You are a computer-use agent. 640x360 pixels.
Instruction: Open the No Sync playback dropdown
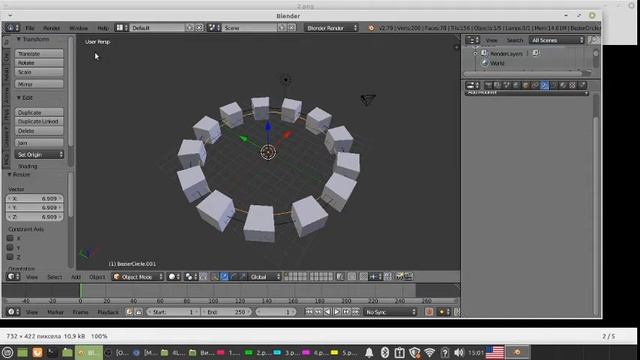[390, 312]
